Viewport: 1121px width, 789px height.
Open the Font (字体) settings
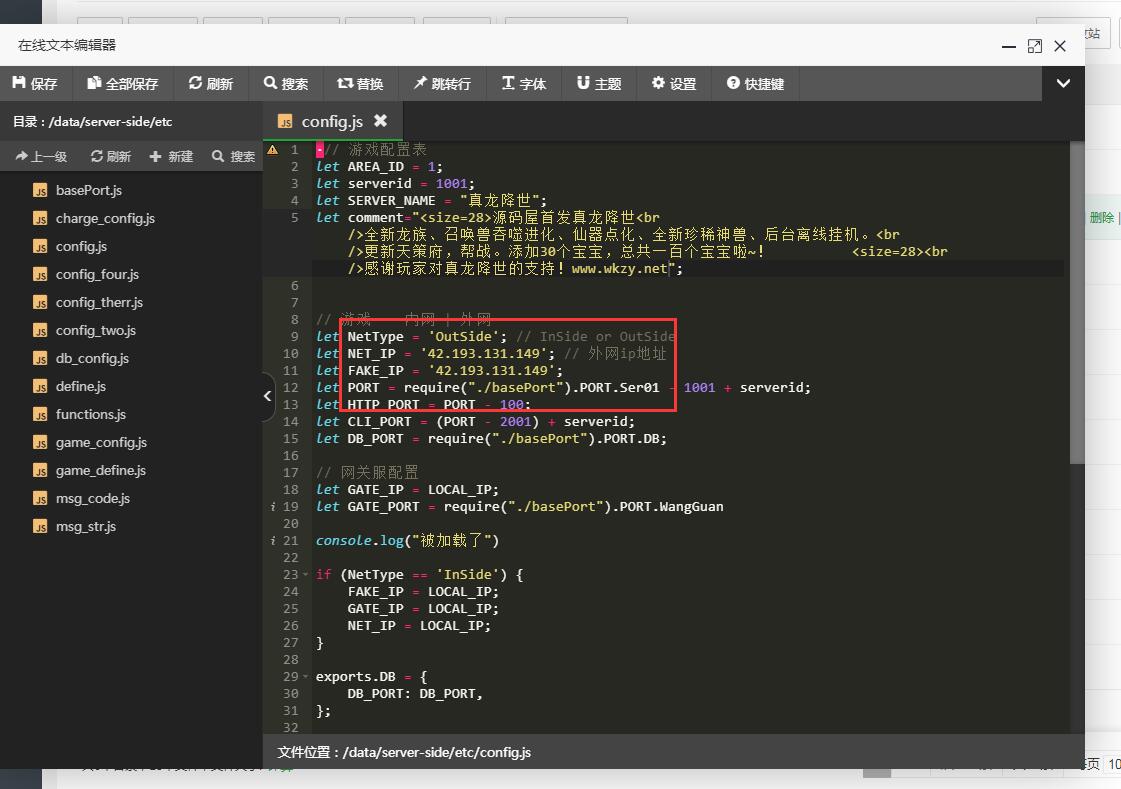(x=524, y=84)
